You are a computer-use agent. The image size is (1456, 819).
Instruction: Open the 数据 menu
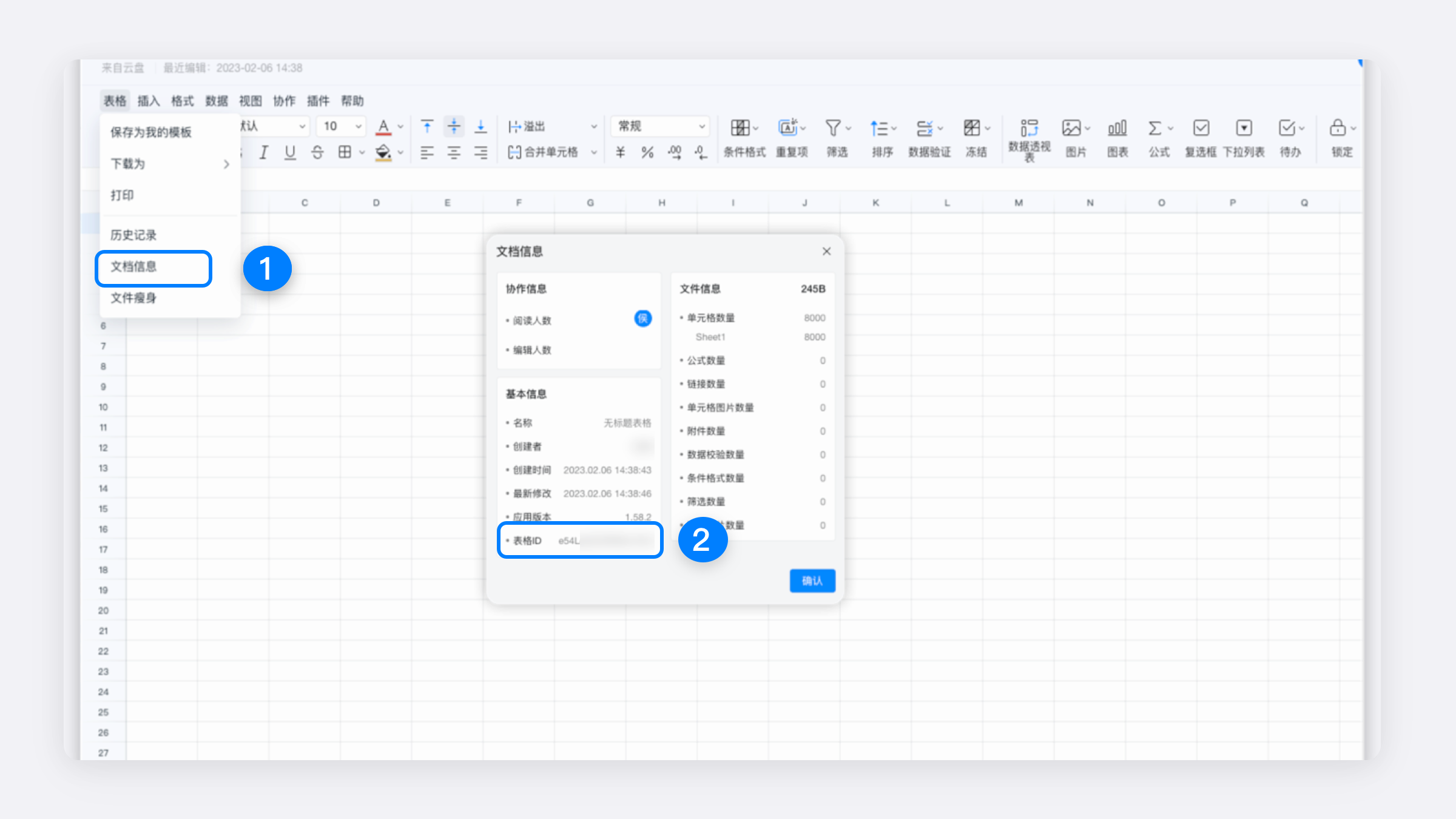216,101
